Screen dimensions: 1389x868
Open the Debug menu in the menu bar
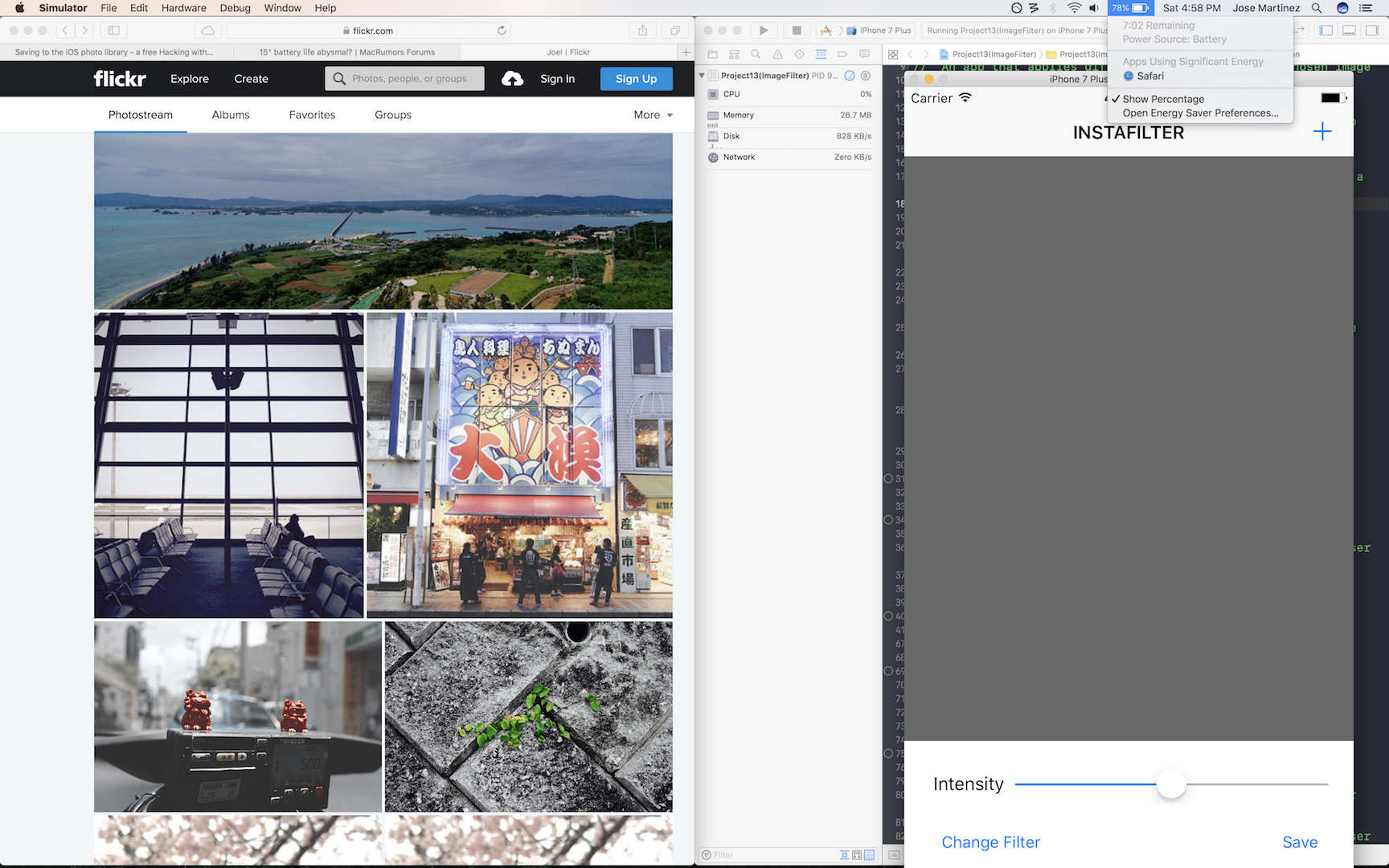pos(235,8)
